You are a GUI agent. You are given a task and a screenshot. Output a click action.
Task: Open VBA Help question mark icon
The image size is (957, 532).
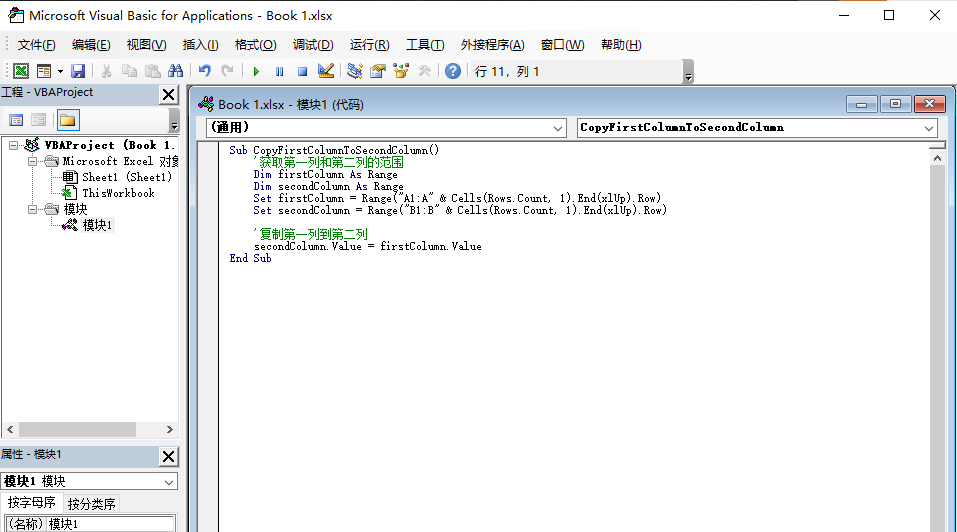pyautogui.click(x=453, y=71)
